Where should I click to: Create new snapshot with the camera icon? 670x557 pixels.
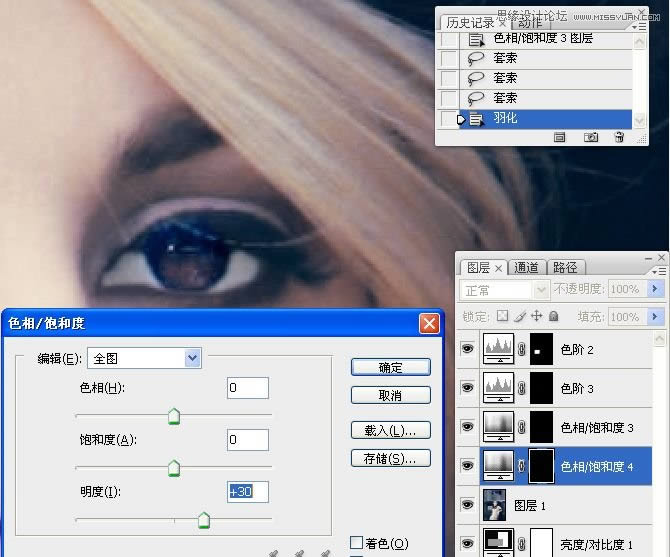click(x=591, y=137)
